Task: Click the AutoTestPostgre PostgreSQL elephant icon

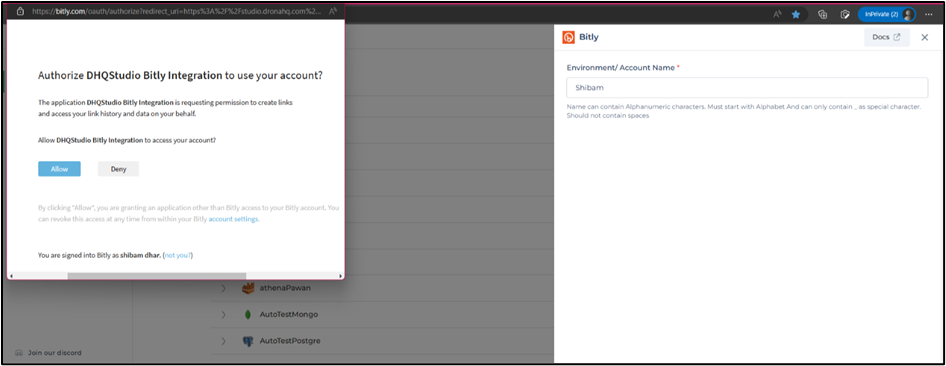Action: click(x=247, y=341)
